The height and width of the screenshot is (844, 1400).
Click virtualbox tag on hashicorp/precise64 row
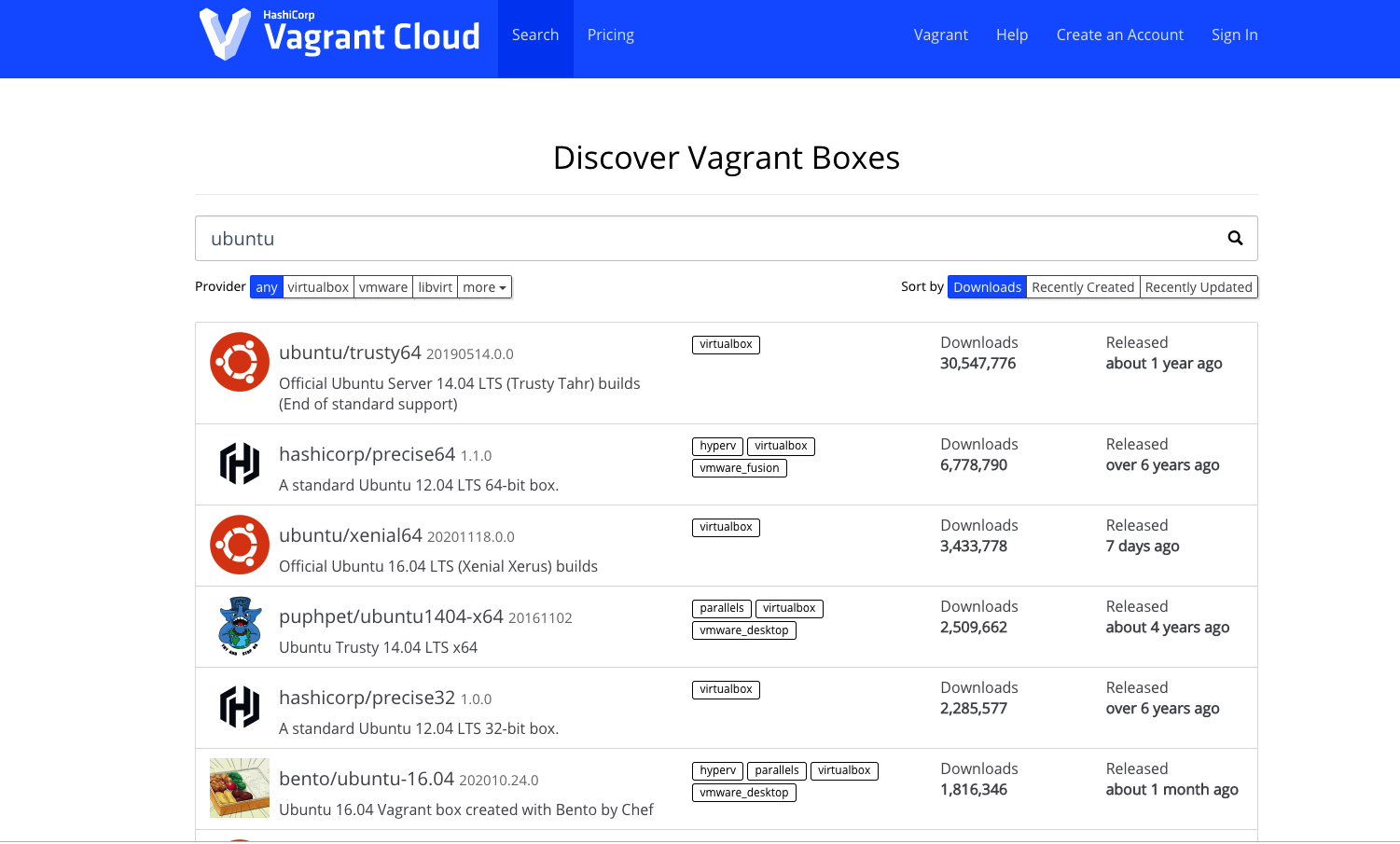pyautogui.click(x=781, y=447)
